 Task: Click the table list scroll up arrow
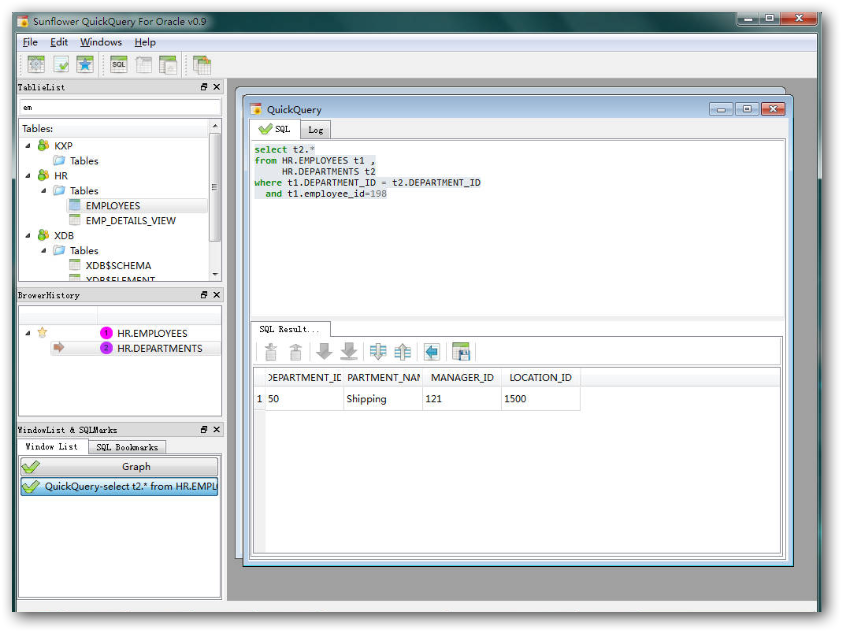pyautogui.click(x=215, y=125)
